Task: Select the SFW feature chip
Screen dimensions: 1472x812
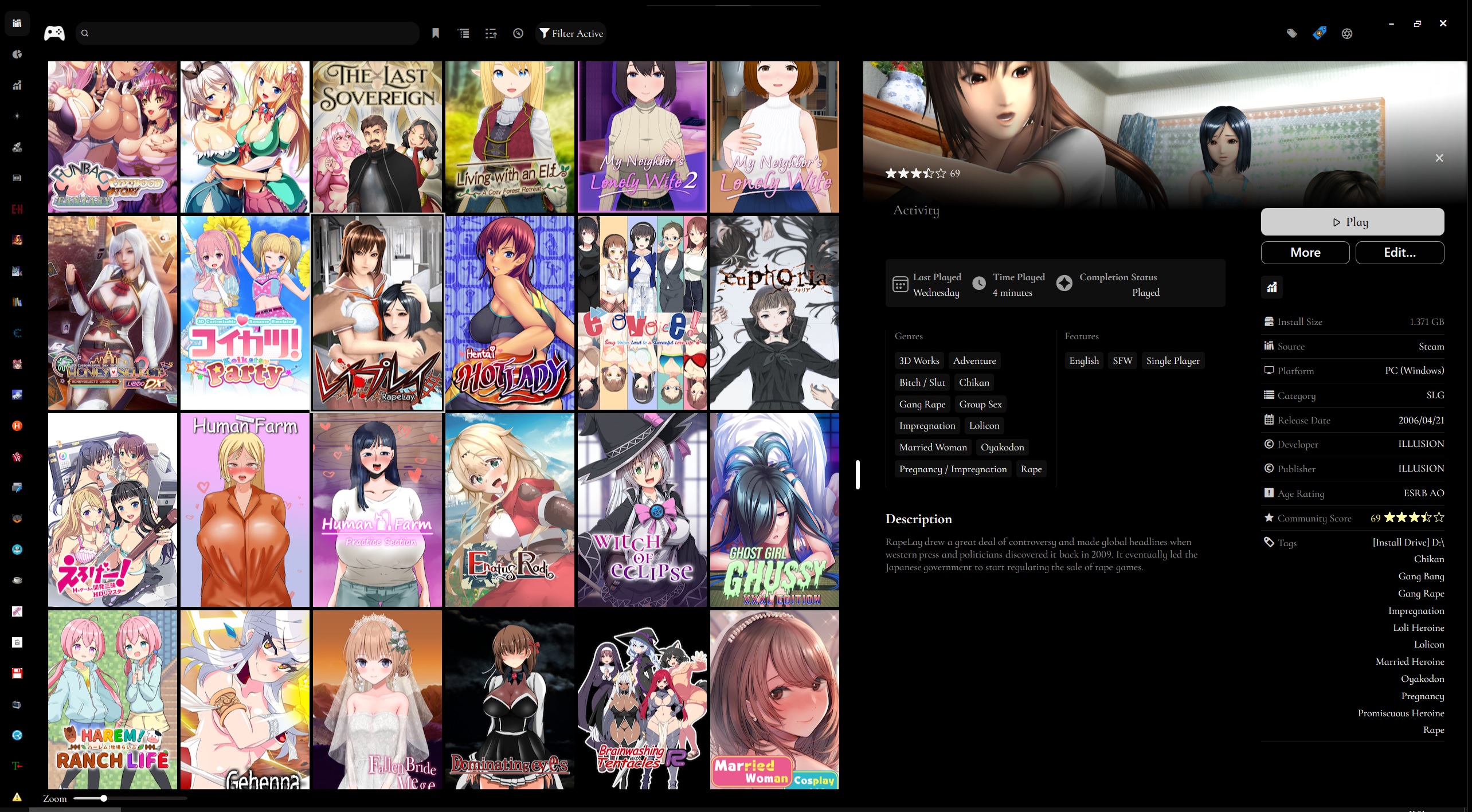Action: [x=1122, y=360]
